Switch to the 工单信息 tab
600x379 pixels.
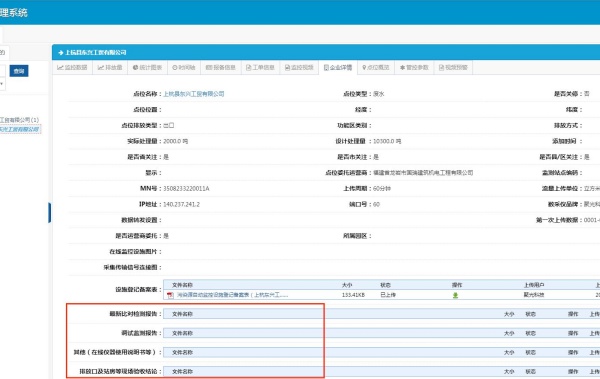coord(260,67)
